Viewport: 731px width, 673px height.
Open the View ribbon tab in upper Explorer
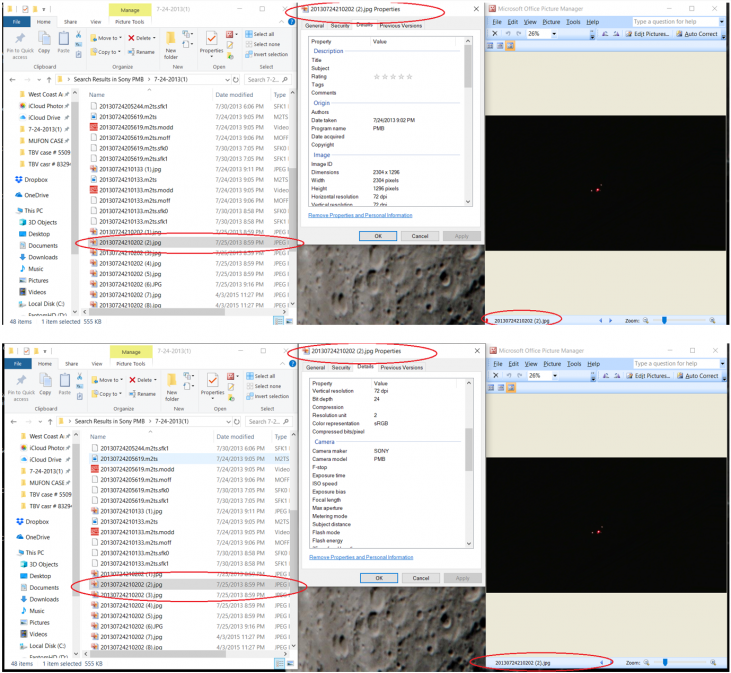pos(96,22)
